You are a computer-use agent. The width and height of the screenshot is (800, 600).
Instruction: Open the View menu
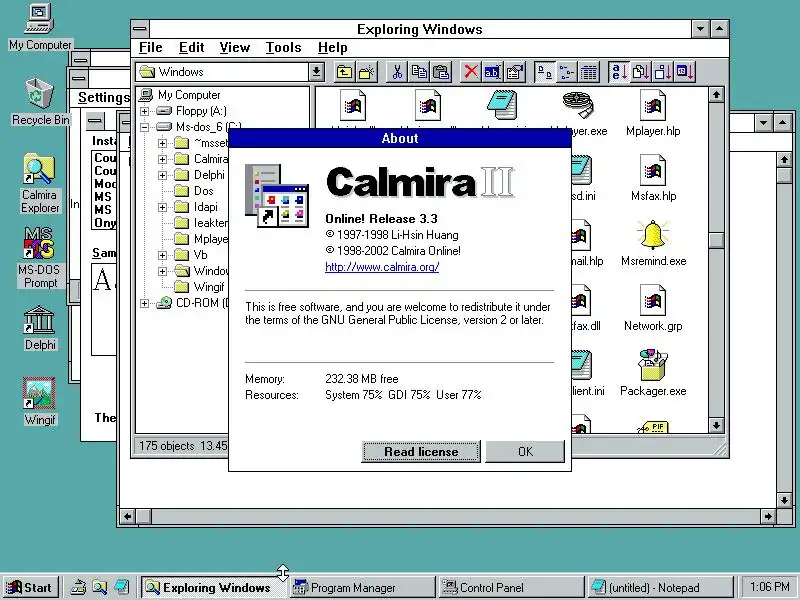(x=235, y=47)
